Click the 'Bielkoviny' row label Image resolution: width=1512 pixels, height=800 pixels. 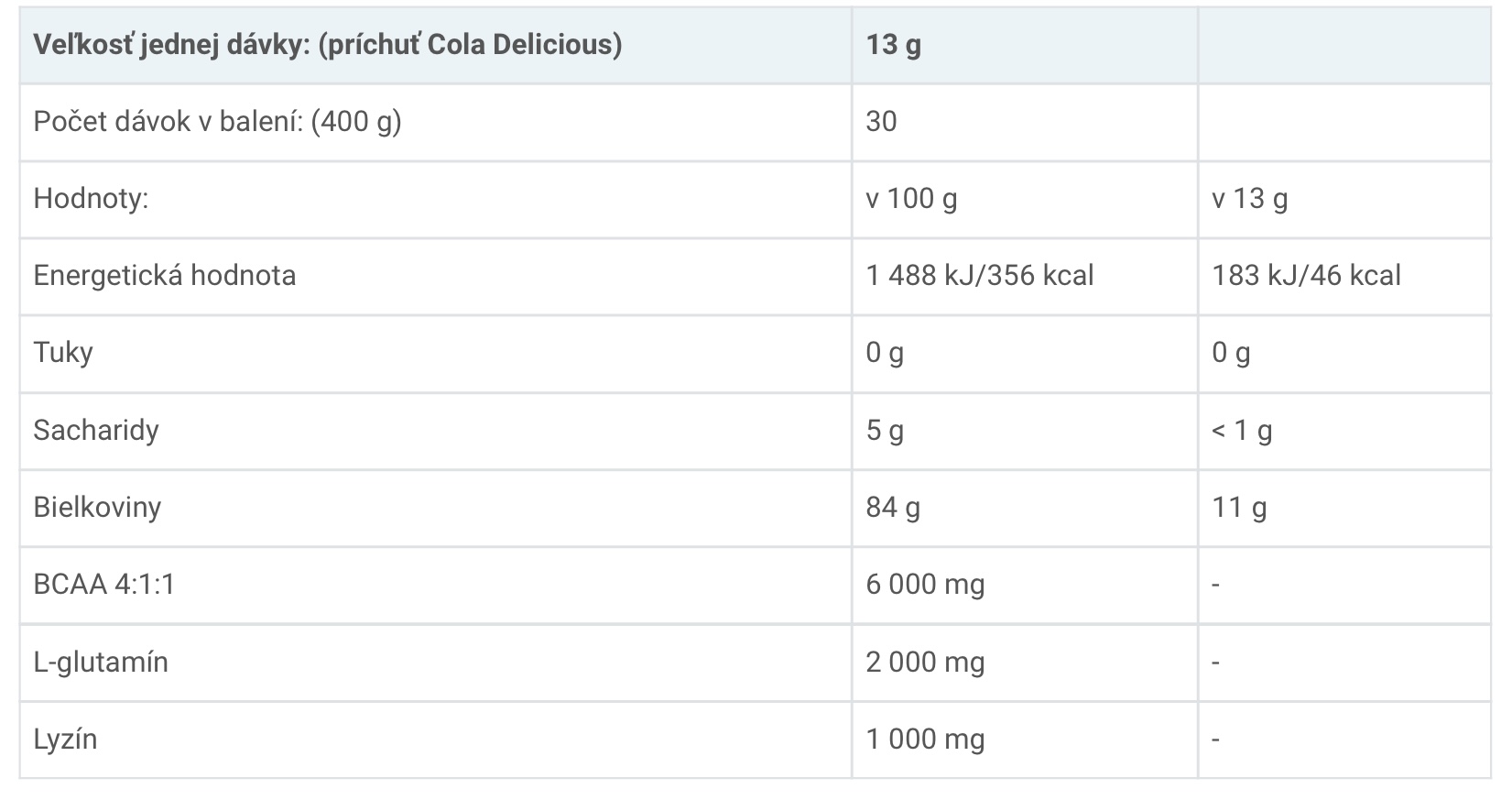click(x=97, y=507)
